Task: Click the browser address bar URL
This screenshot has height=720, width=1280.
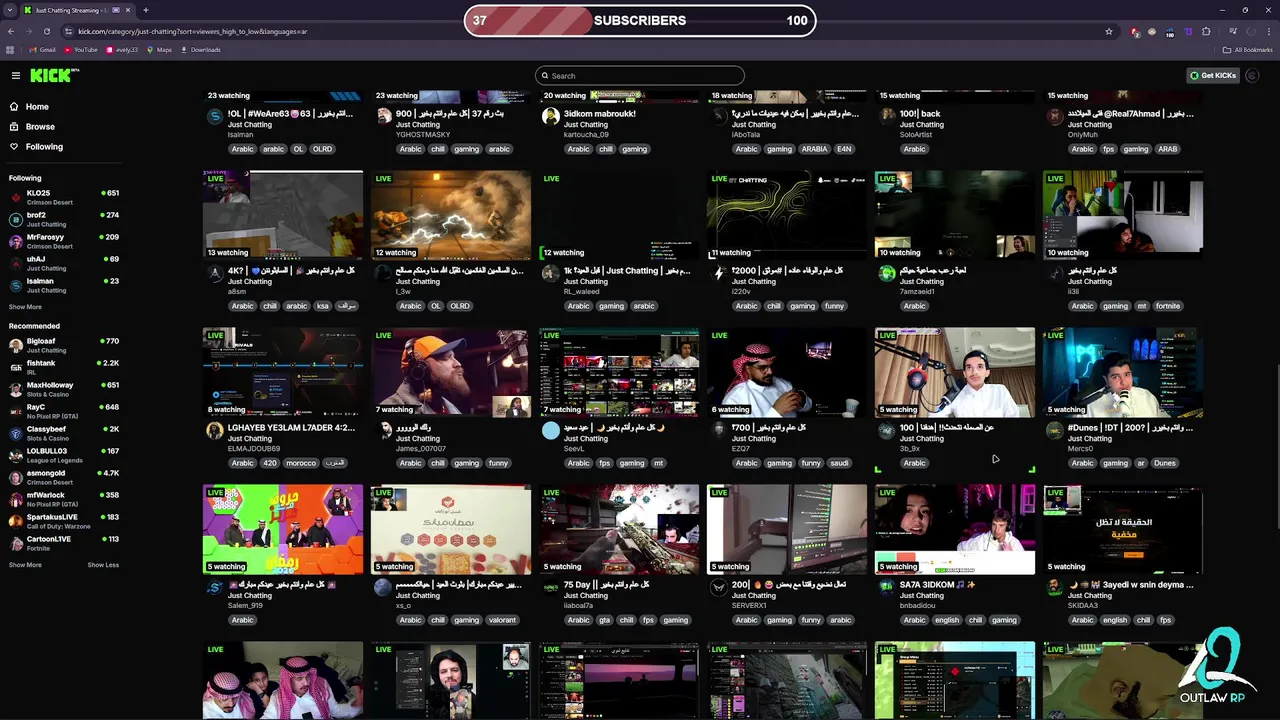Action: 193,31
